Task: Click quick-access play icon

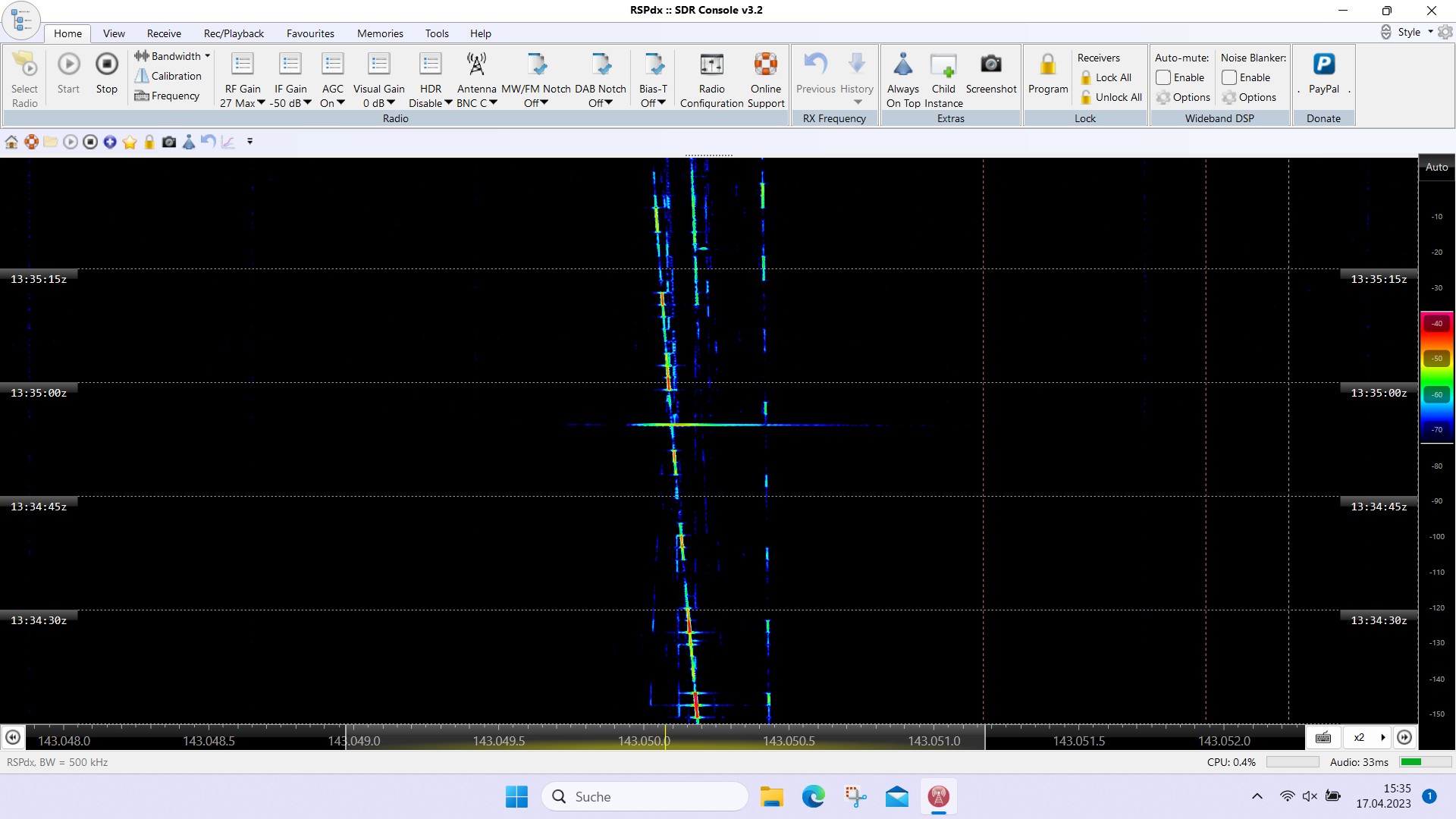Action: [x=71, y=142]
